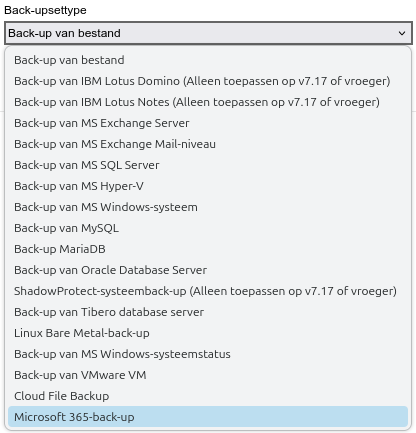
Task: Select the Back-up MariaDB option
Action: (208, 249)
